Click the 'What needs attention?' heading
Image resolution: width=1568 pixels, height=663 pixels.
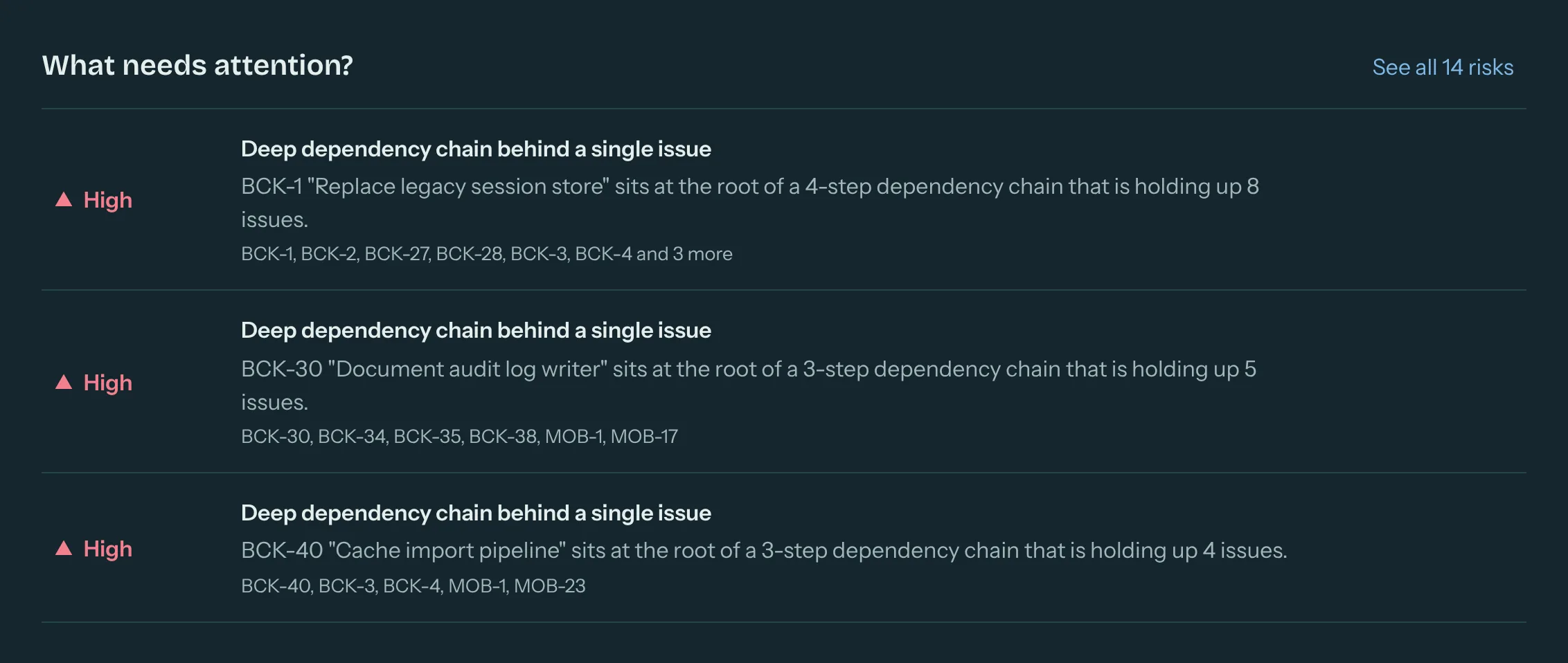point(197,66)
